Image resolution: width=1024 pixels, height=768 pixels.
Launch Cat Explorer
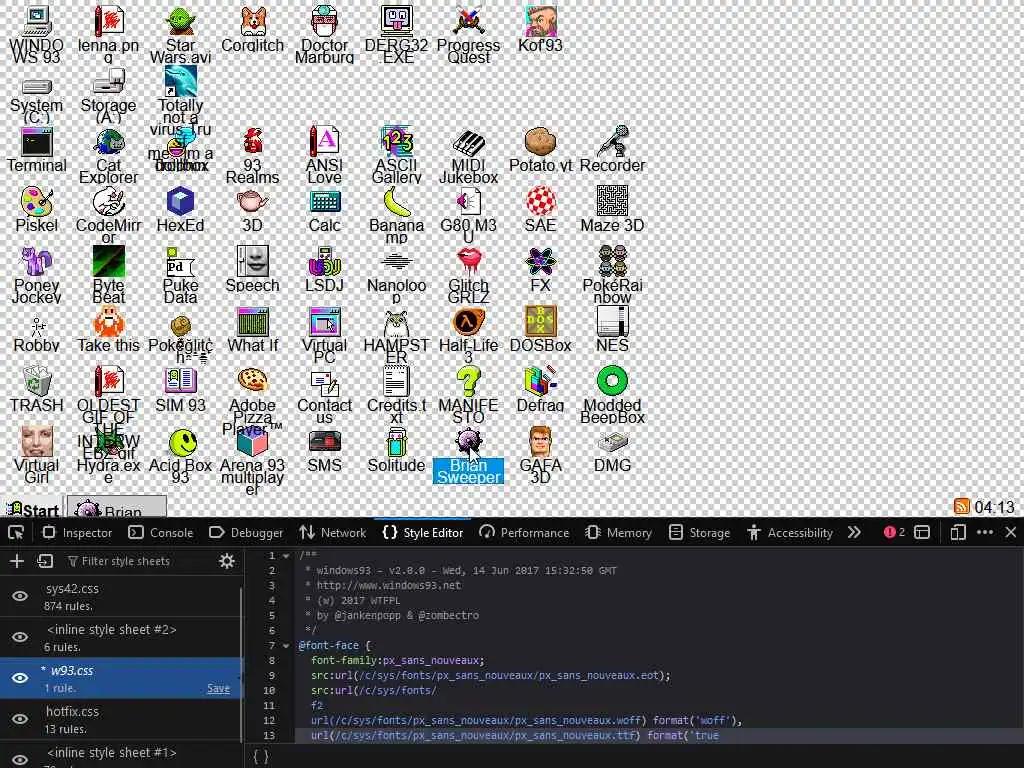pyautogui.click(x=108, y=155)
